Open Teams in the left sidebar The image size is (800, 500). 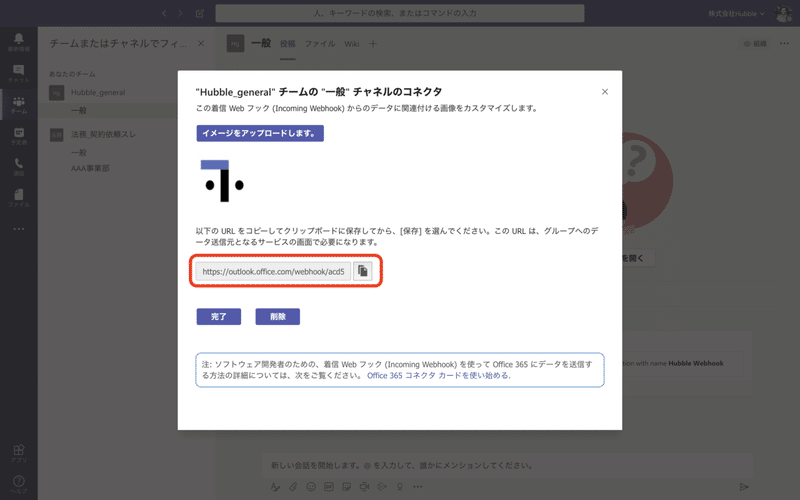click(19, 105)
